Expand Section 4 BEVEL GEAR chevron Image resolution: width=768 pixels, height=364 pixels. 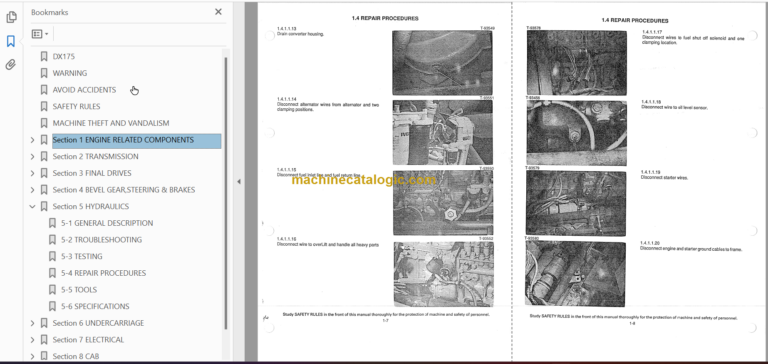(32, 190)
